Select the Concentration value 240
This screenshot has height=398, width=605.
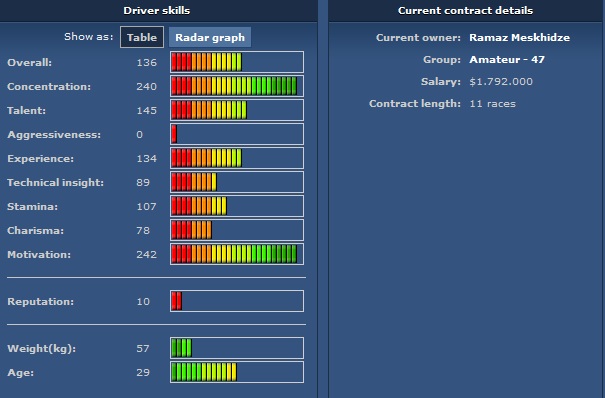tap(147, 86)
